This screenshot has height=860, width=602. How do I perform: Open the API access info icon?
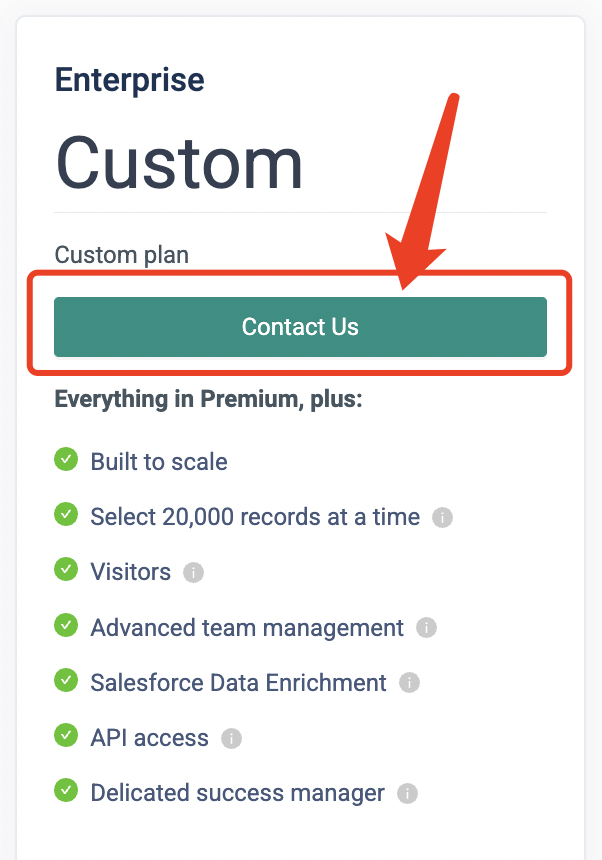pos(231,739)
